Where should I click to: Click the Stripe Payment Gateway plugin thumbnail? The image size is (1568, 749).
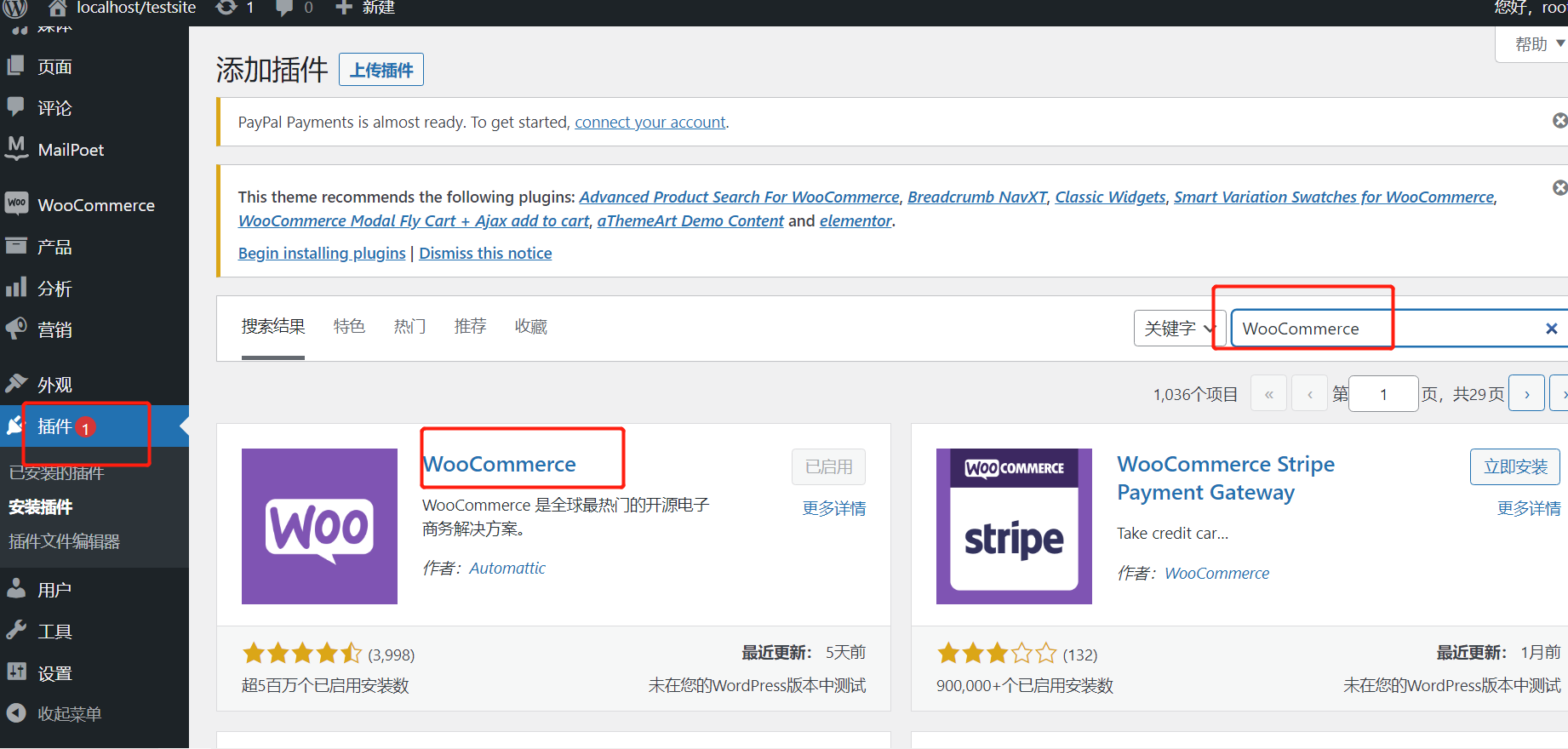[x=1014, y=526]
